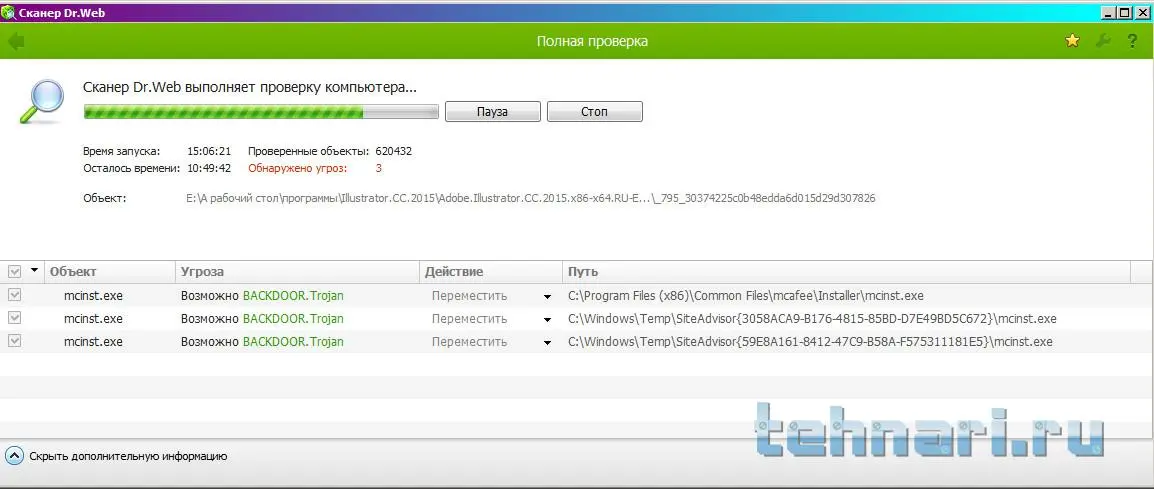Minimize the Dr.Web scanner window
The image size is (1154, 489).
(1109, 13)
